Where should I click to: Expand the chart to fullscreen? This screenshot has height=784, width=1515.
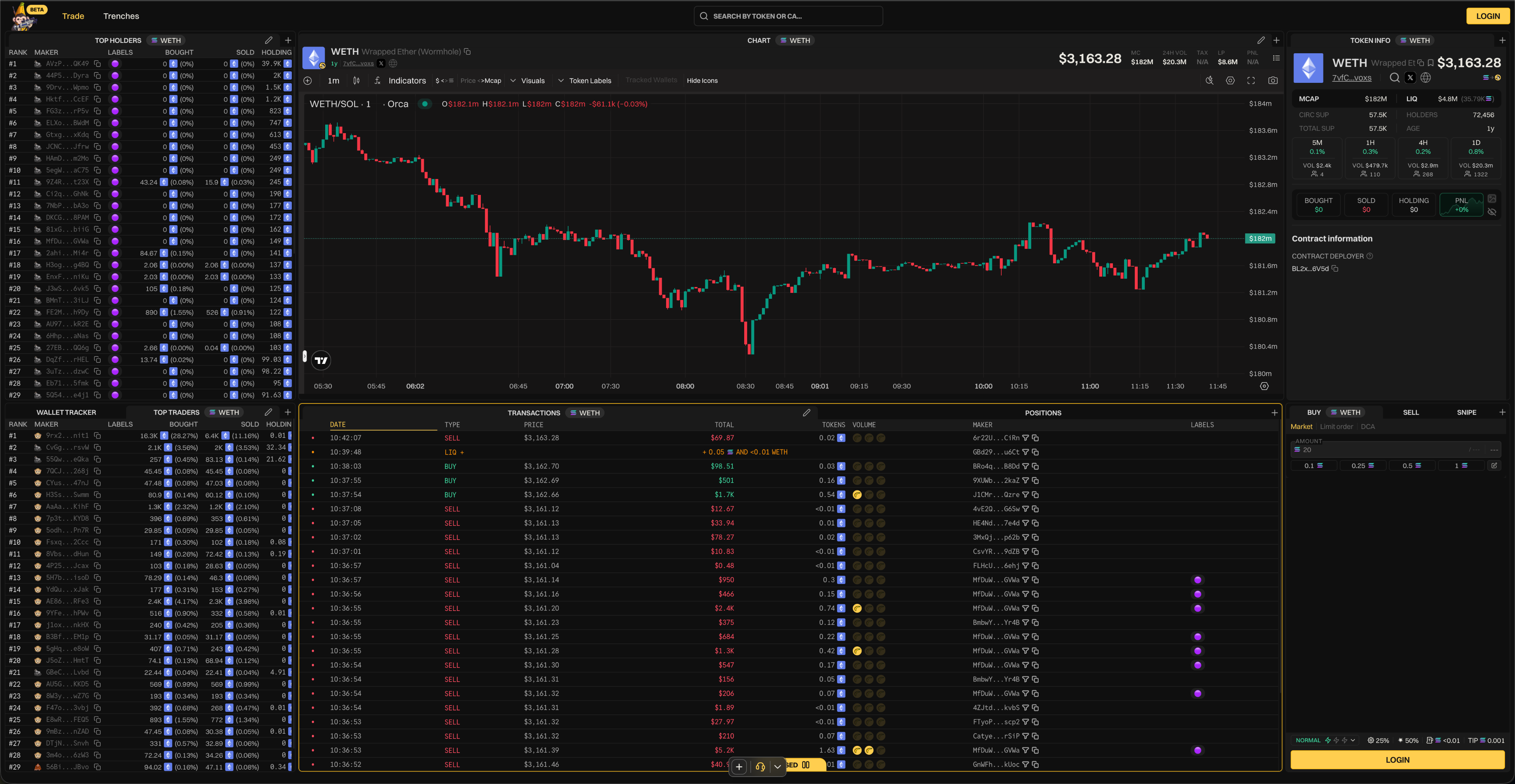[x=1251, y=81]
